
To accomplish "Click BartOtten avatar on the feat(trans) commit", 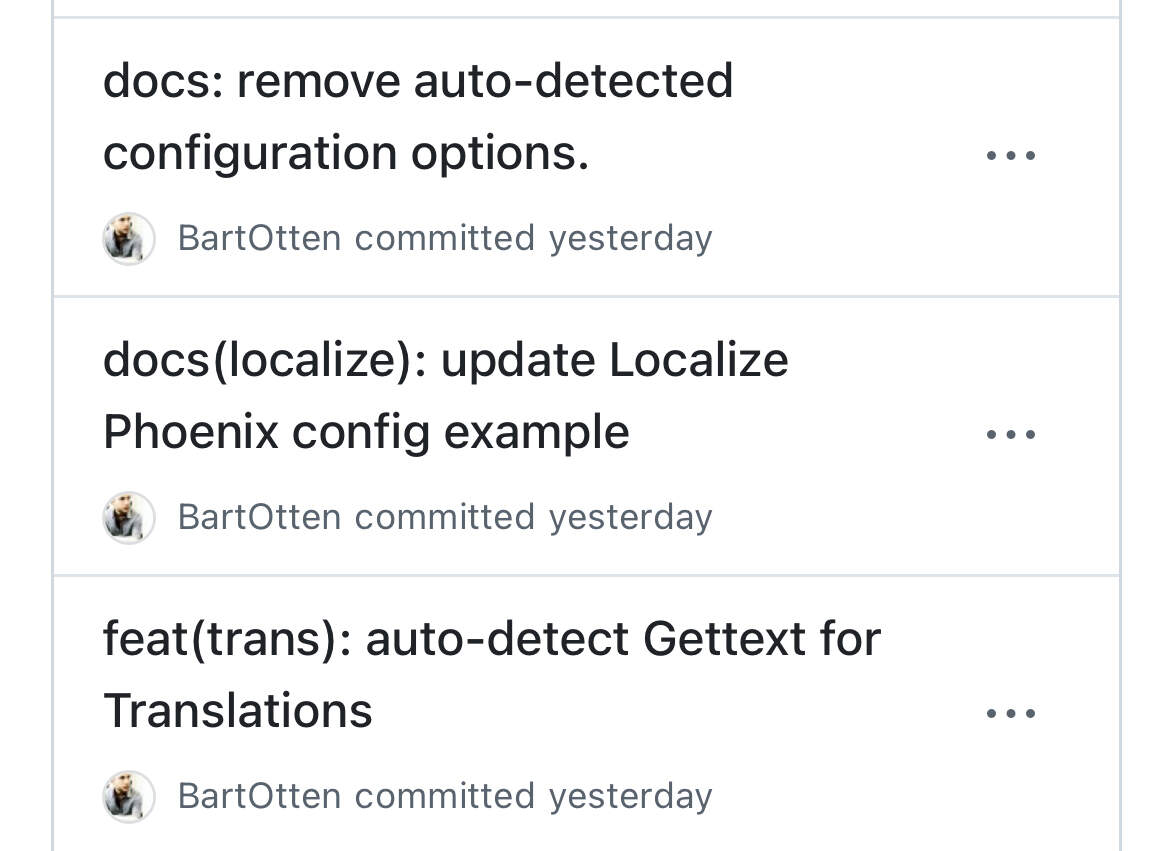I will click(128, 797).
